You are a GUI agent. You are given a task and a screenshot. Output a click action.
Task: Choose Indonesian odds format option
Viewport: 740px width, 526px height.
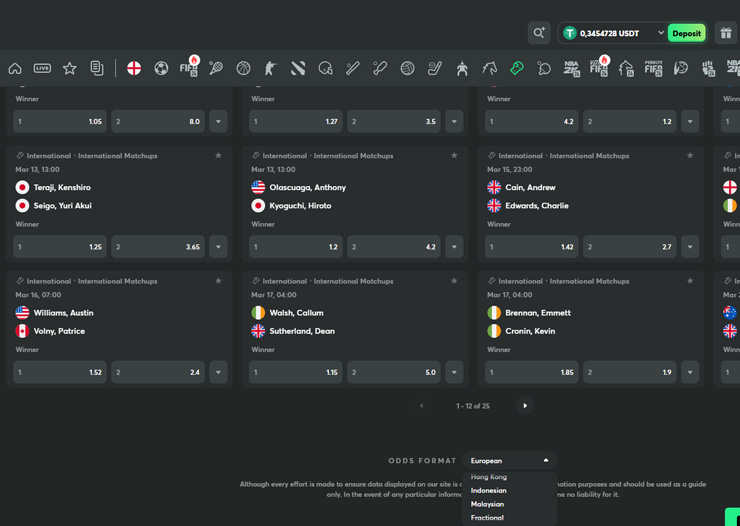489,491
